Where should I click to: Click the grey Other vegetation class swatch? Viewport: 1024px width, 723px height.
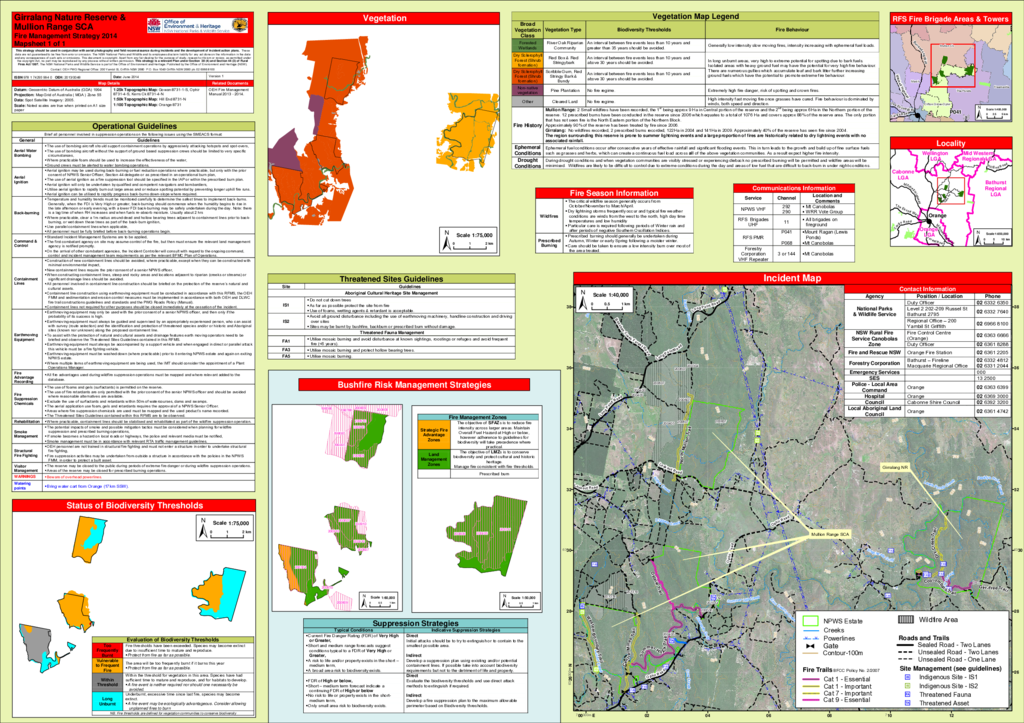[528, 101]
